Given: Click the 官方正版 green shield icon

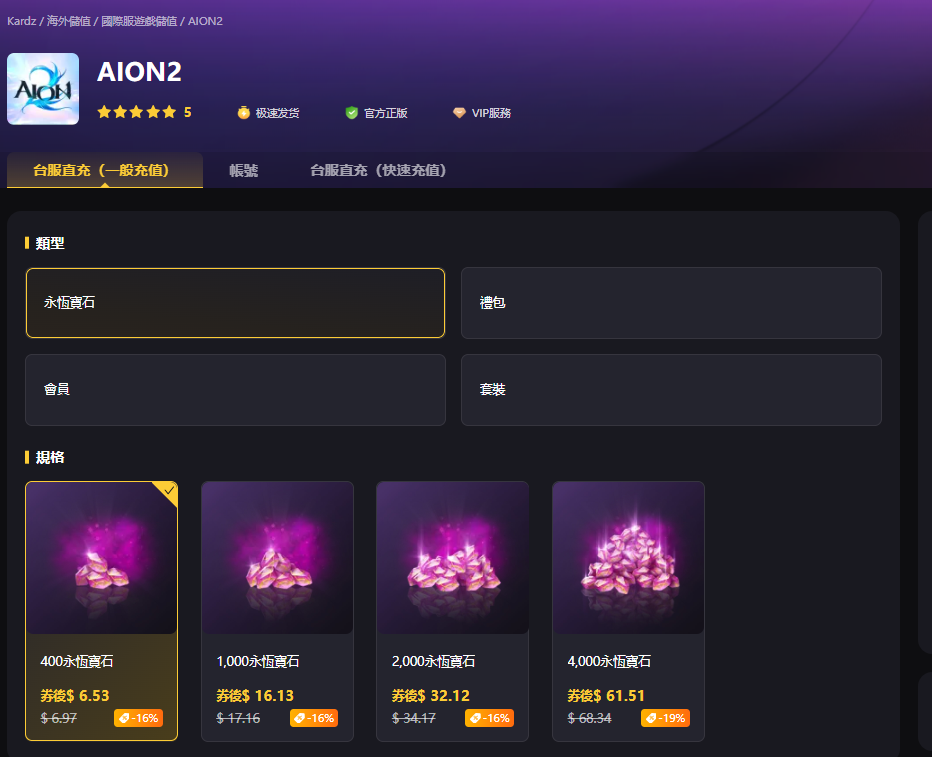Looking at the screenshot, I should tap(352, 112).
